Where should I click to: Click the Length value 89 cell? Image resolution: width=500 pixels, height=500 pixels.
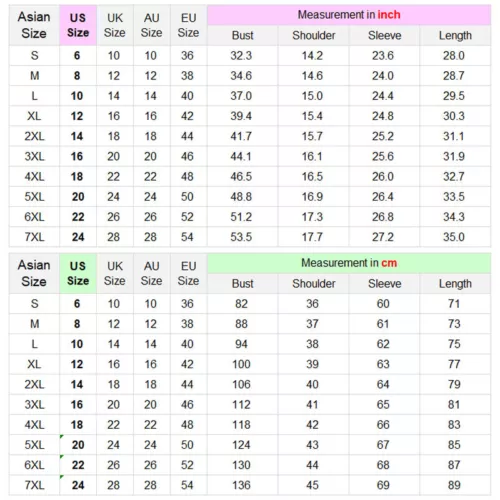tap(455, 485)
